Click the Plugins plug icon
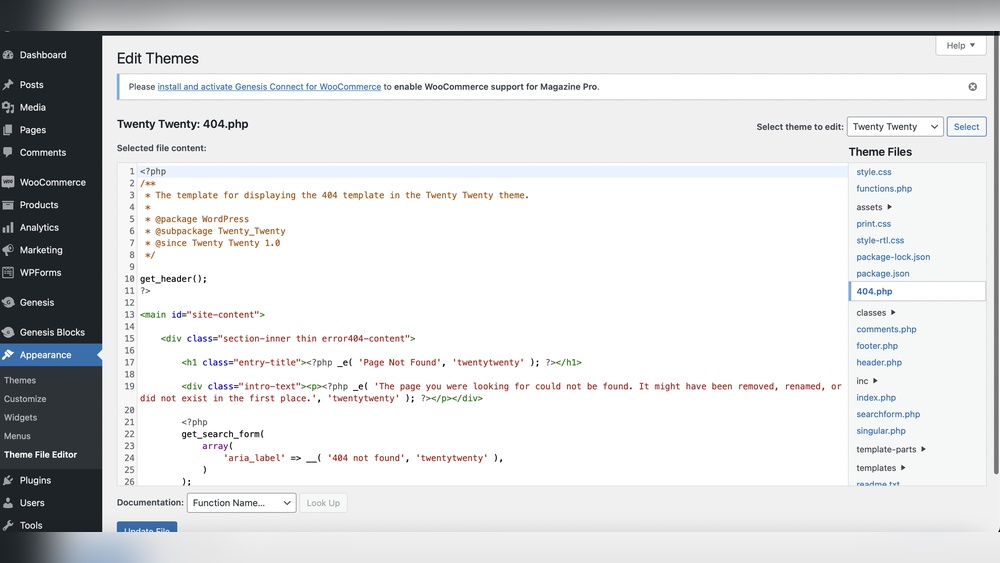The image size is (1000, 563). coord(8,480)
